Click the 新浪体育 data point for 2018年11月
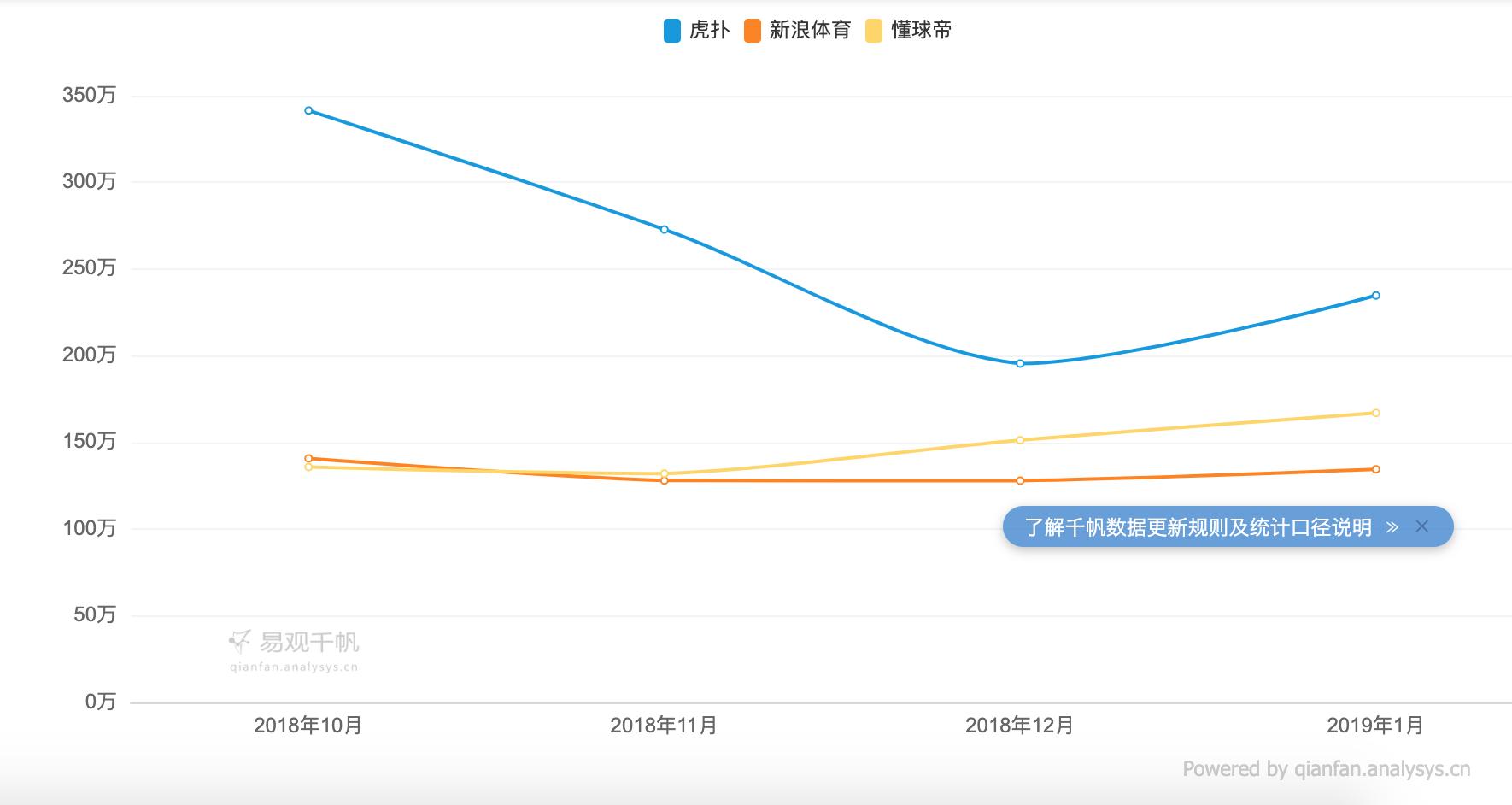This screenshot has height=805, width=1512. tap(665, 480)
